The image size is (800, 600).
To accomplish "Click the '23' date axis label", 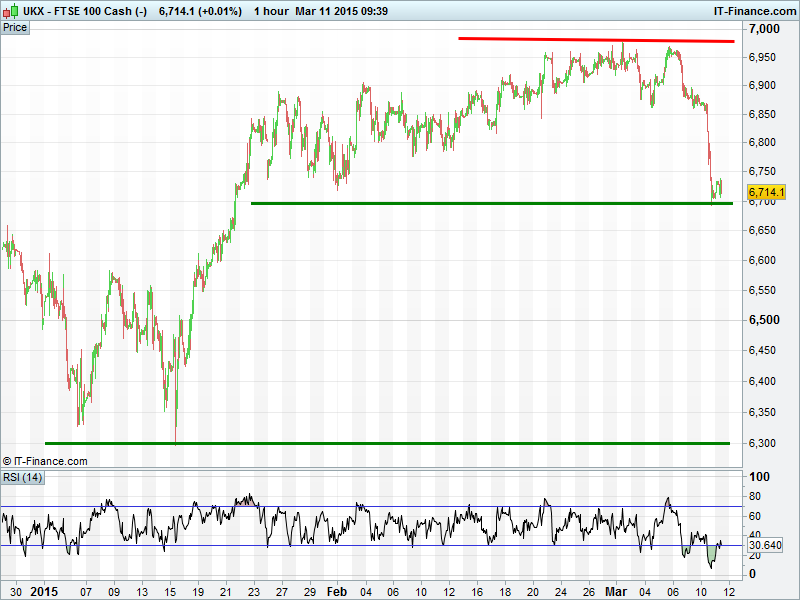I will [254, 592].
